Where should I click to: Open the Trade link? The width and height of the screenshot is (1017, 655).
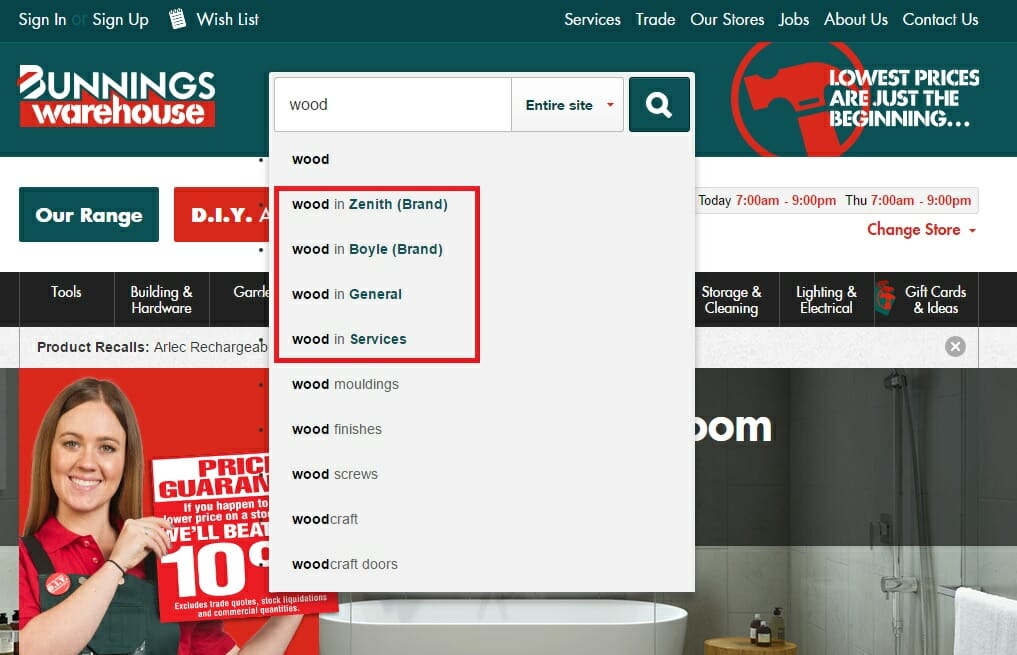tap(655, 19)
